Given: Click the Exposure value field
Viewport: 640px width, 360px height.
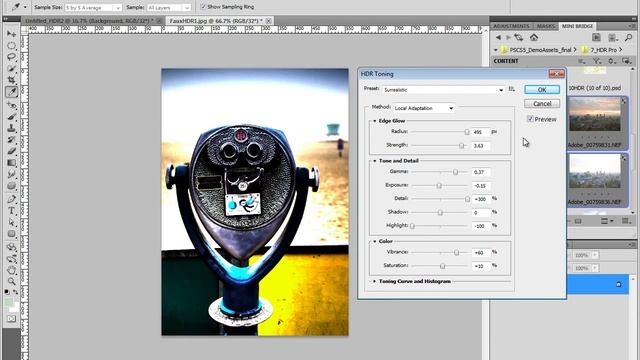Looking at the screenshot, I should [481, 186].
